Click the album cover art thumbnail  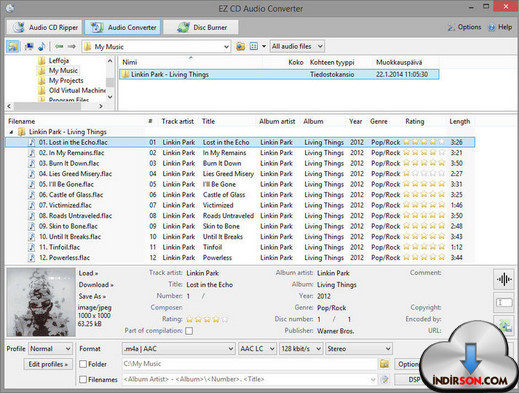click(41, 302)
